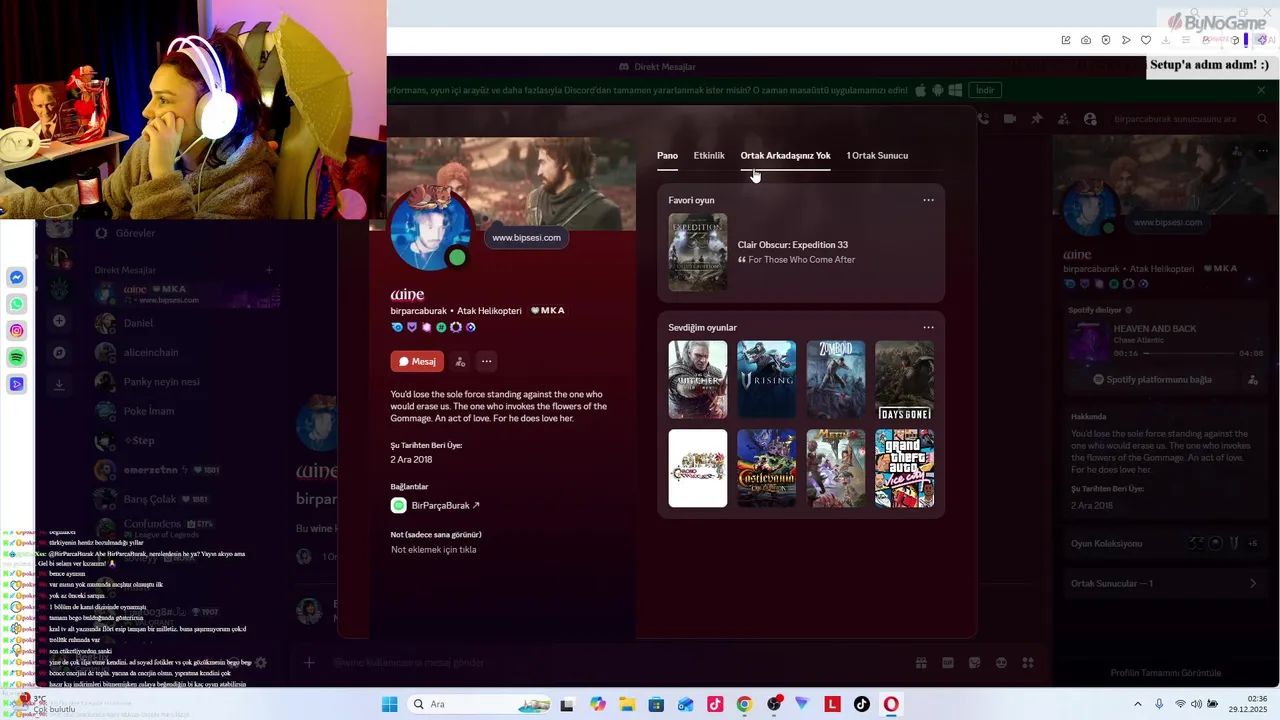Screen dimensions: 1280x720
Task: Open the BirParçaBurak connection link
Action: point(445,506)
